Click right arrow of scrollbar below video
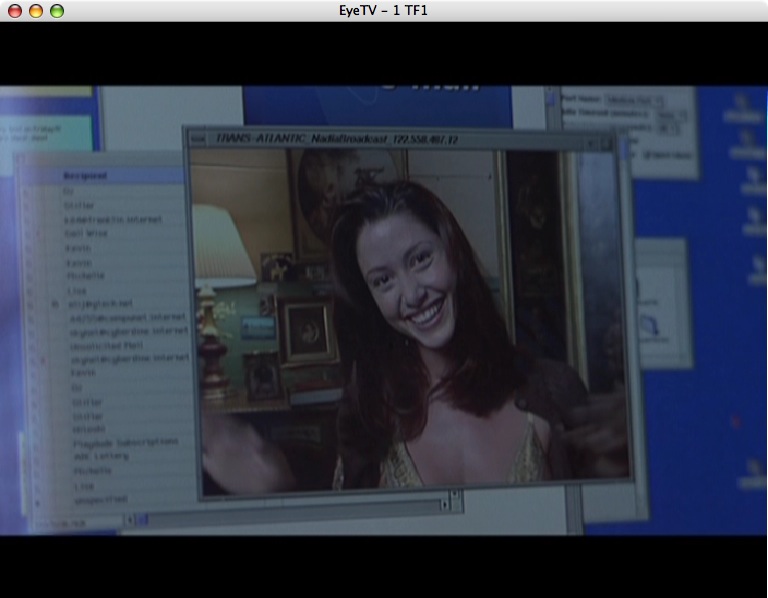This screenshot has height=598, width=768. (x=445, y=504)
